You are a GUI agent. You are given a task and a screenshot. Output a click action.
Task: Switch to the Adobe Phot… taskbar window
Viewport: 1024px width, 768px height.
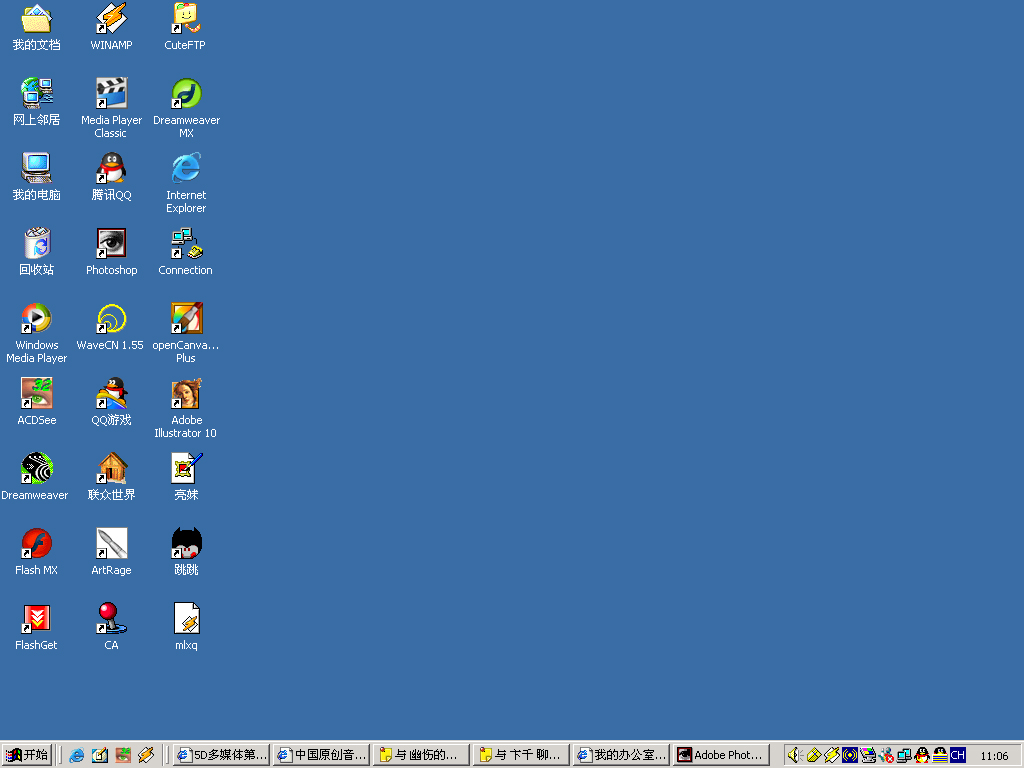click(x=721, y=755)
